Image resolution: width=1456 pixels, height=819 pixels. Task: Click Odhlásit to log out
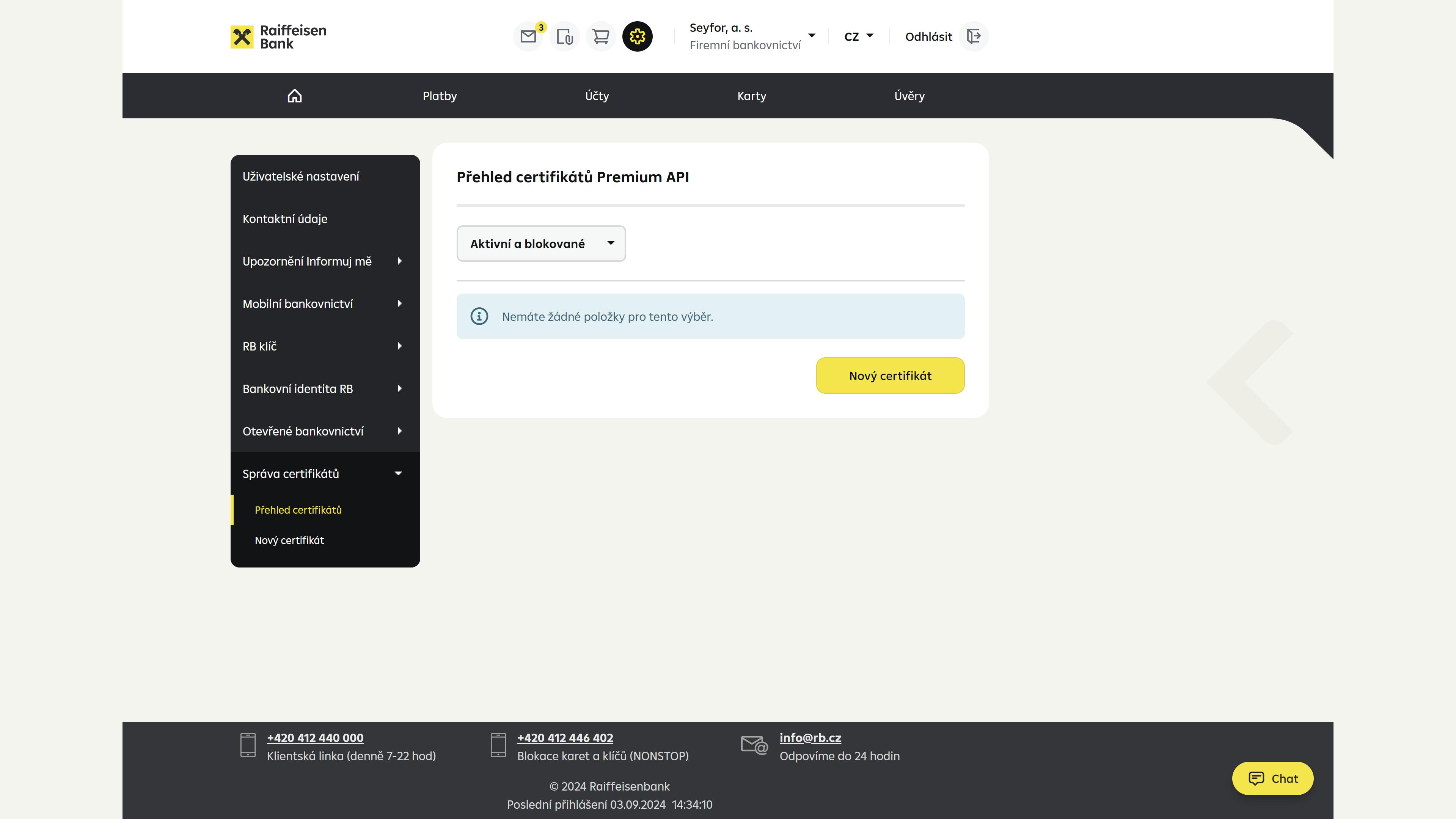(x=929, y=37)
